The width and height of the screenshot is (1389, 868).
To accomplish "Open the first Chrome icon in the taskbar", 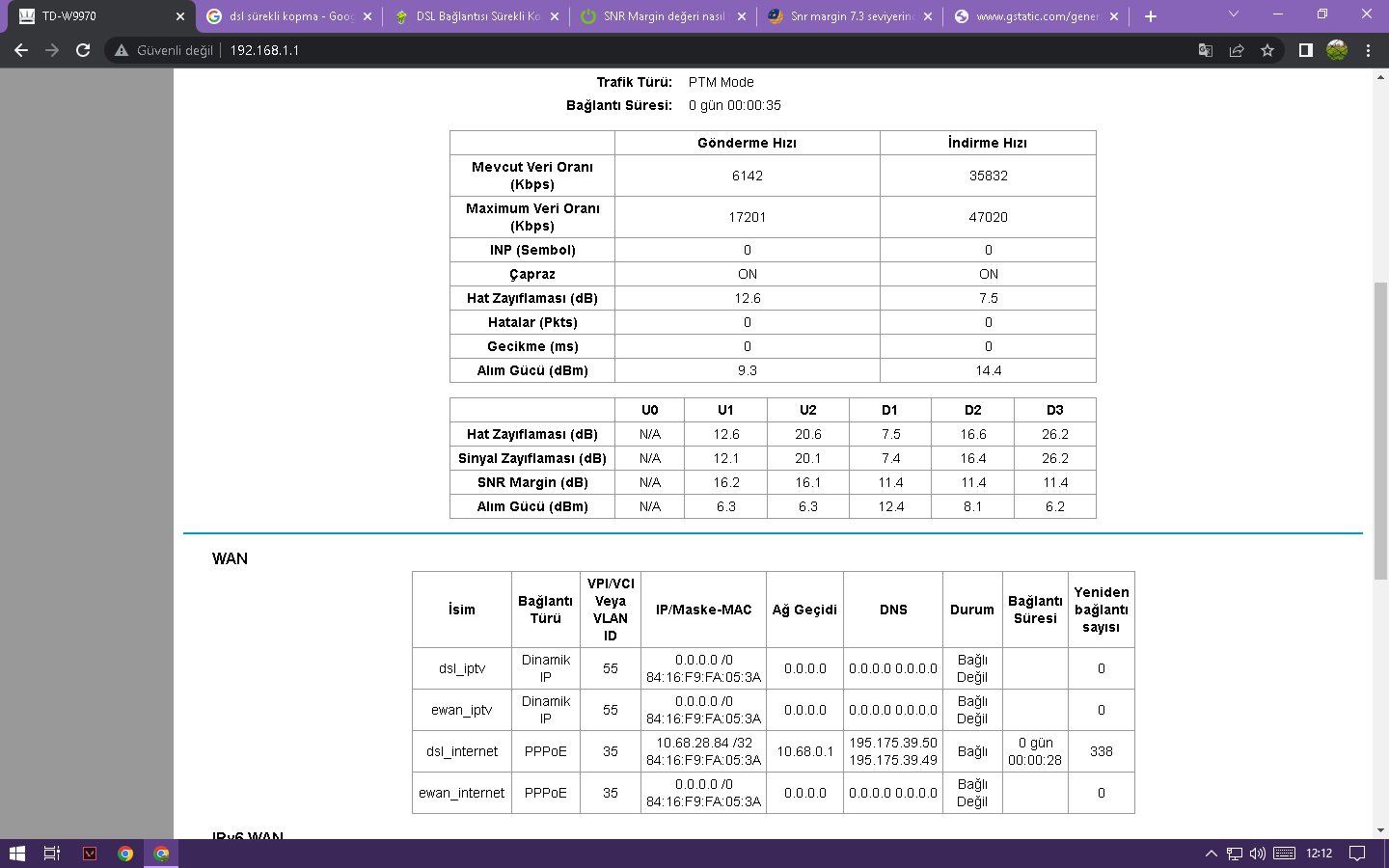I will (x=125, y=854).
